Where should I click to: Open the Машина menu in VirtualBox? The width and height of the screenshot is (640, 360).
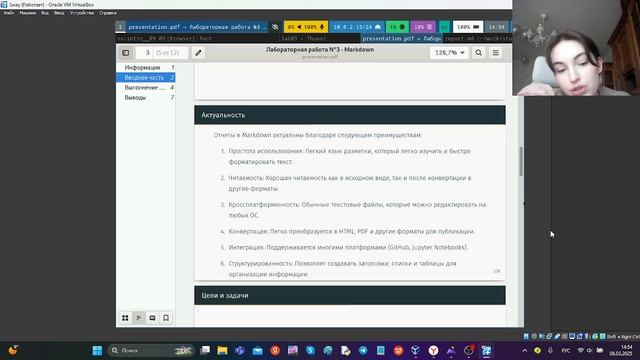28,13
